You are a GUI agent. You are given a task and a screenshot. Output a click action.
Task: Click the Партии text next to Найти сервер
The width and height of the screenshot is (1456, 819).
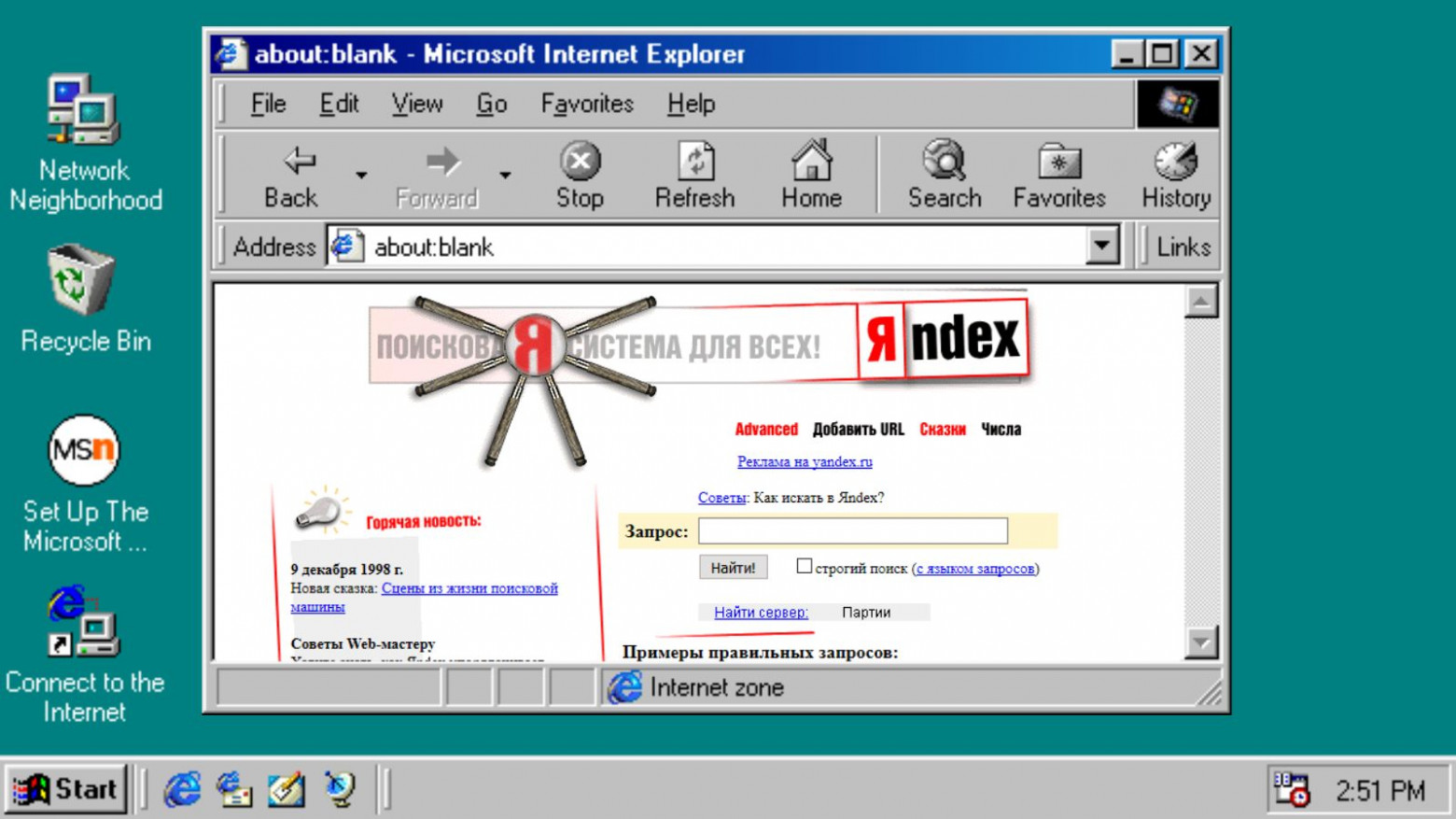click(866, 613)
